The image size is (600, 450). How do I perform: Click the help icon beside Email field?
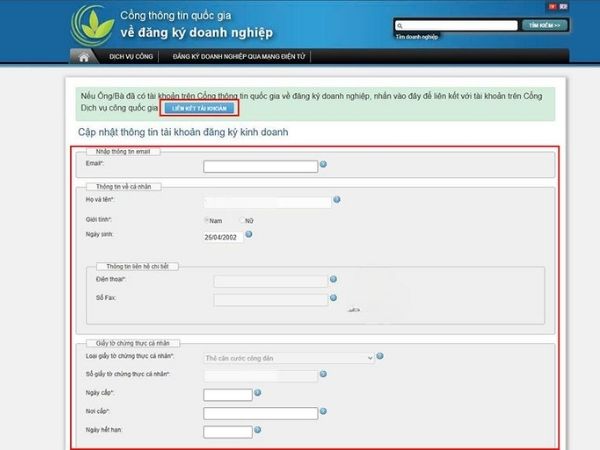(323, 164)
